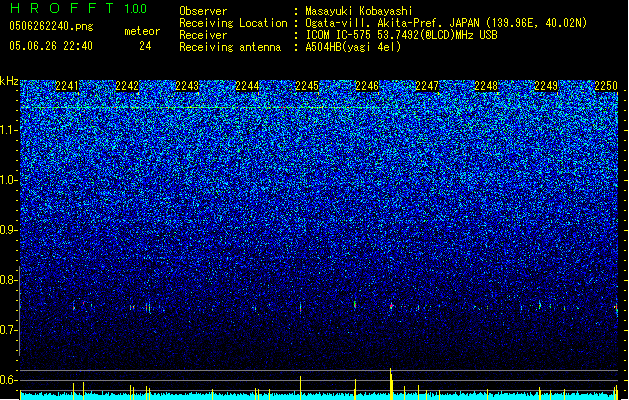This screenshot has width=629, height=400.
Task: Click the 'Receiving antenna' field label
Action: tap(230, 47)
